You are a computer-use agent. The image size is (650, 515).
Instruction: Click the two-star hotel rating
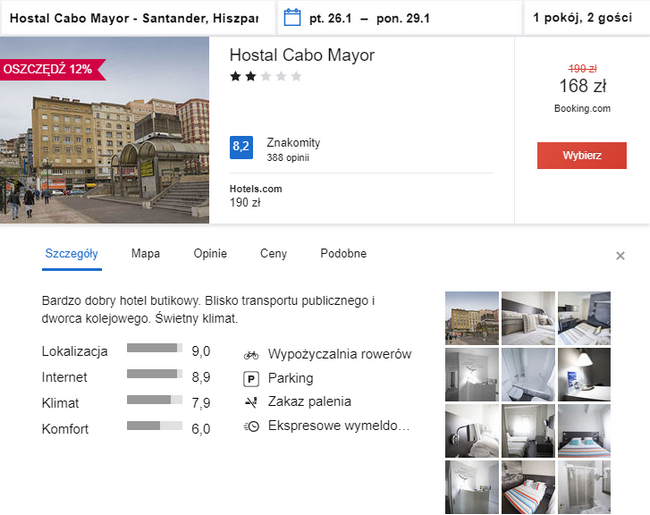[266, 76]
